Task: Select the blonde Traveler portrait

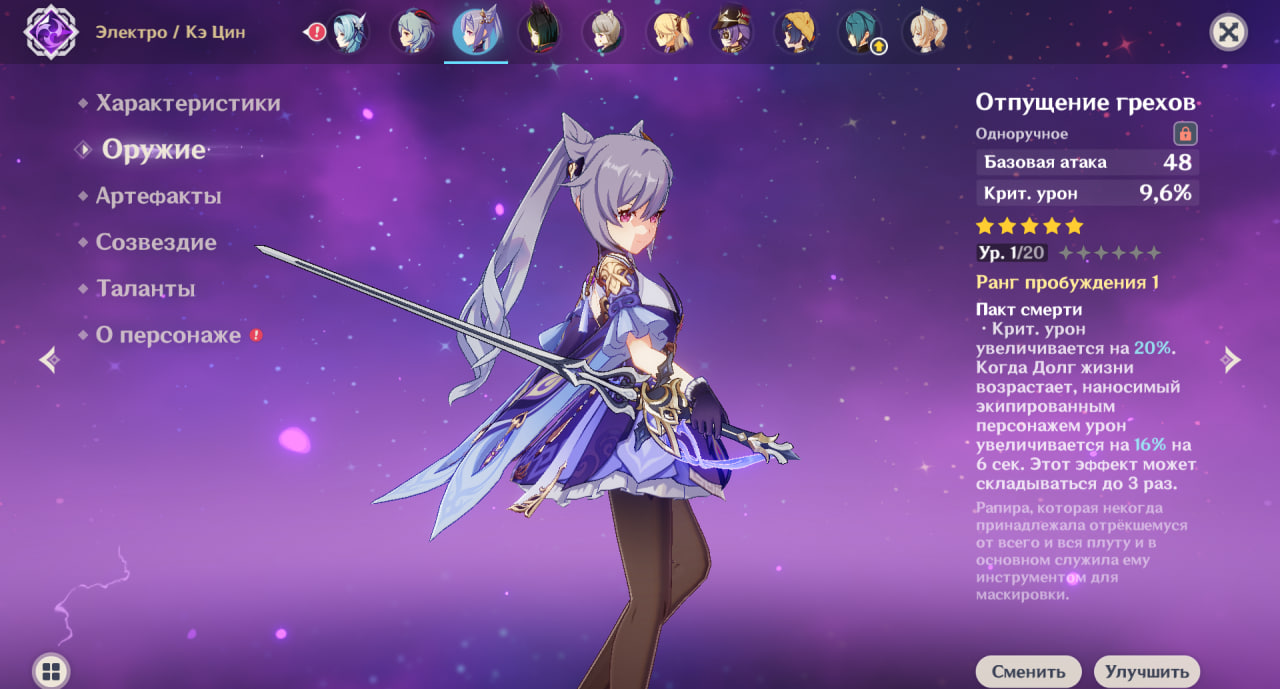Action: click(668, 32)
